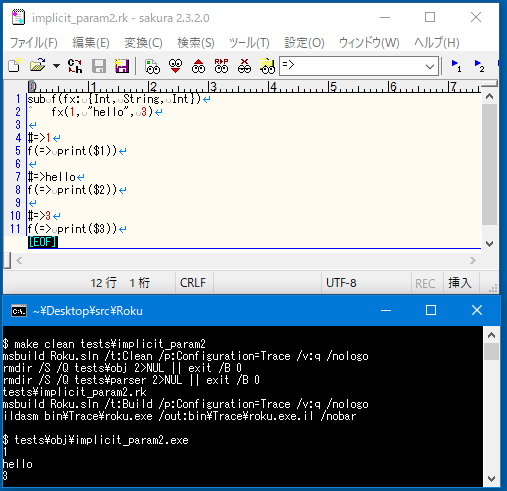Open Grep folder search icon
The image size is (507, 491).
pyautogui.click(x=267, y=66)
